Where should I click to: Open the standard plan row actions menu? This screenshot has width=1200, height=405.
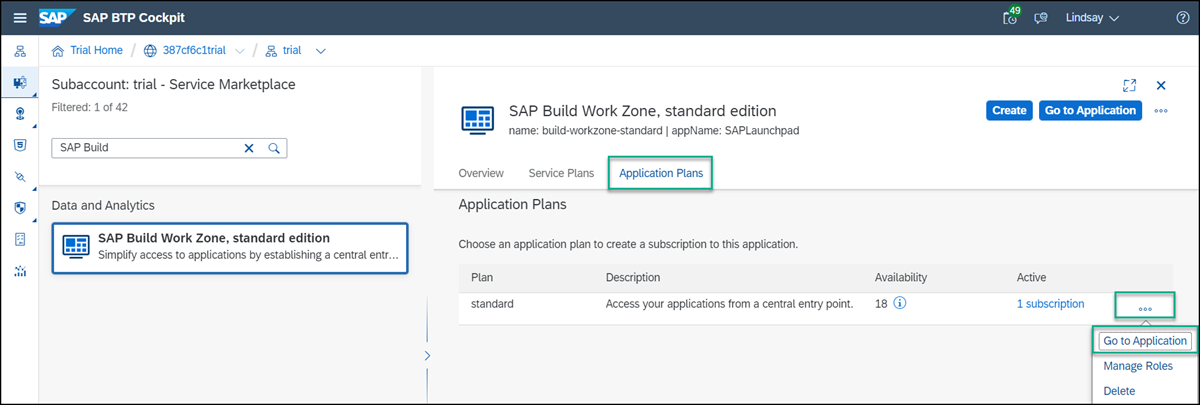click(1145, 308)
